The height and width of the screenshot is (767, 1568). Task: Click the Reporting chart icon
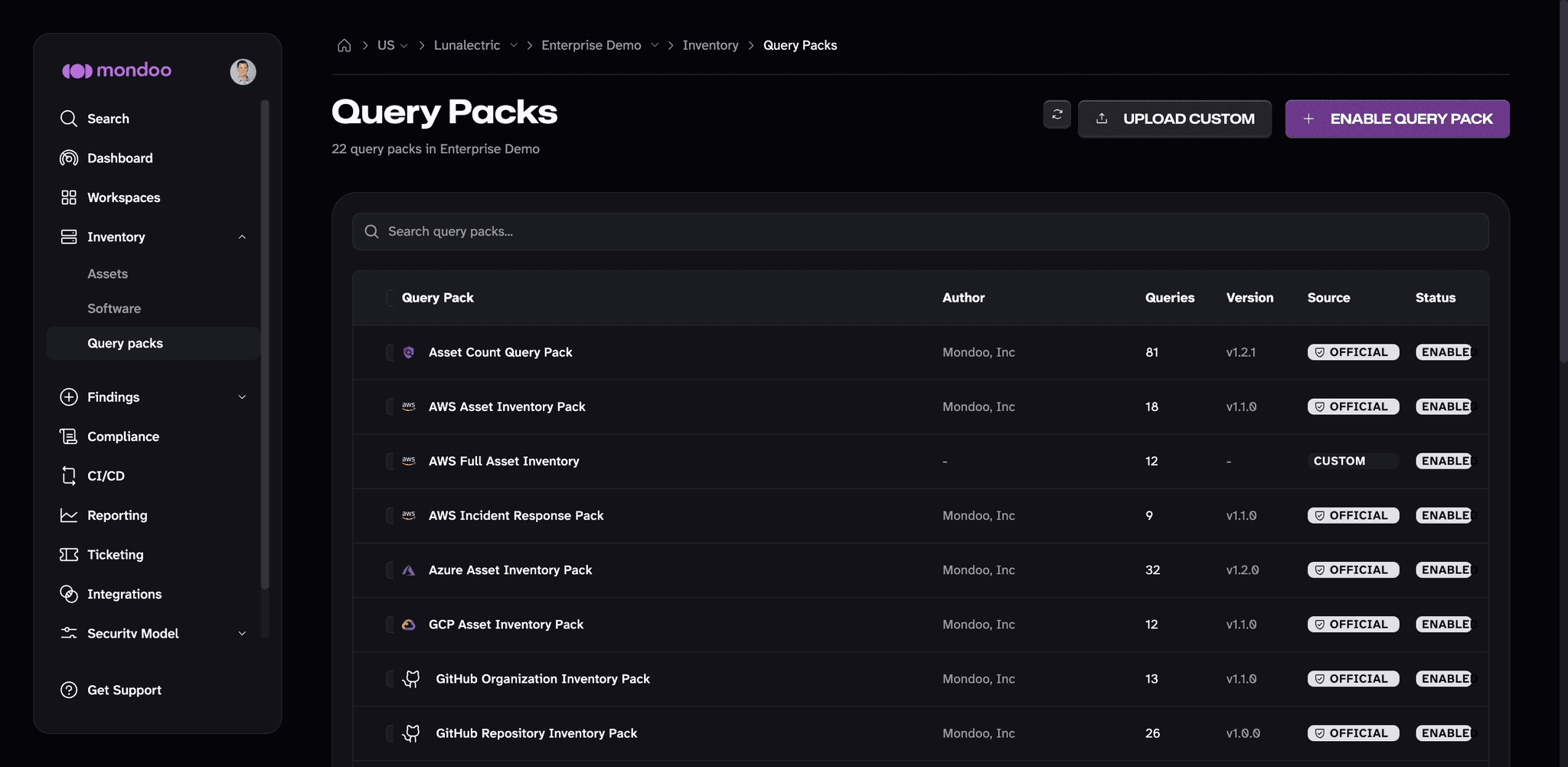[69, 515]
